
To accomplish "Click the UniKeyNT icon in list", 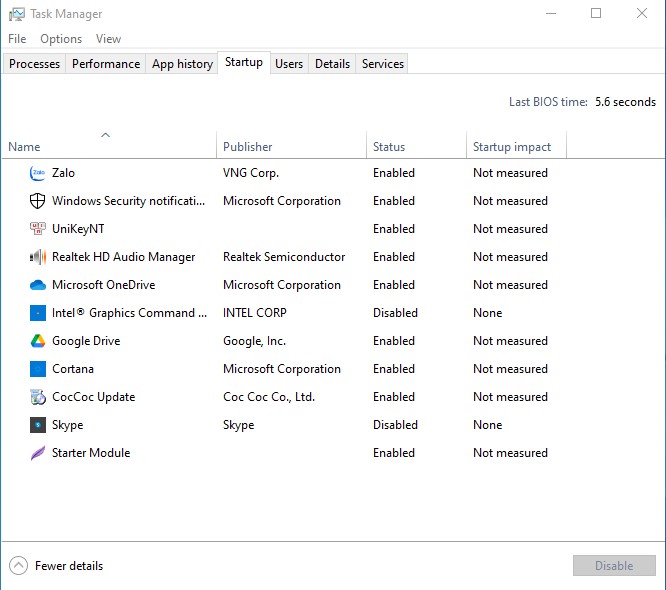I will click(38, 229).
